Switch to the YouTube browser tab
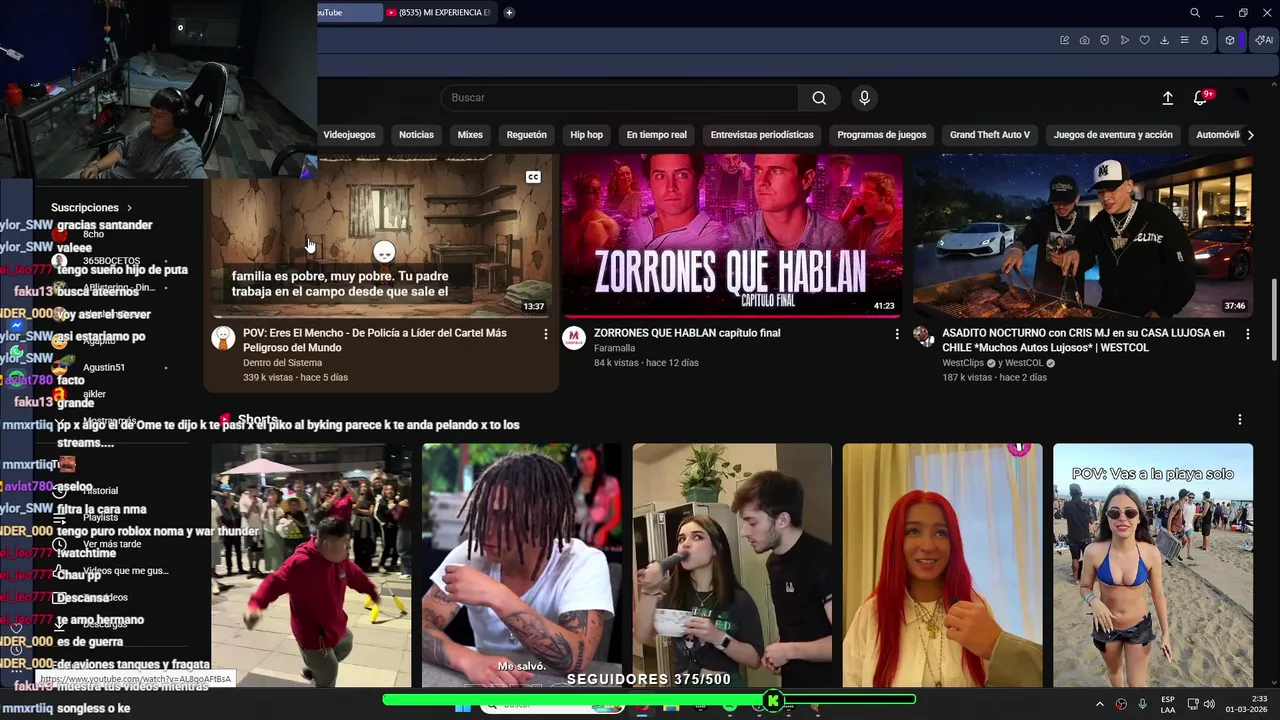This screenshot has height=720, width=1280. [349, 13]
